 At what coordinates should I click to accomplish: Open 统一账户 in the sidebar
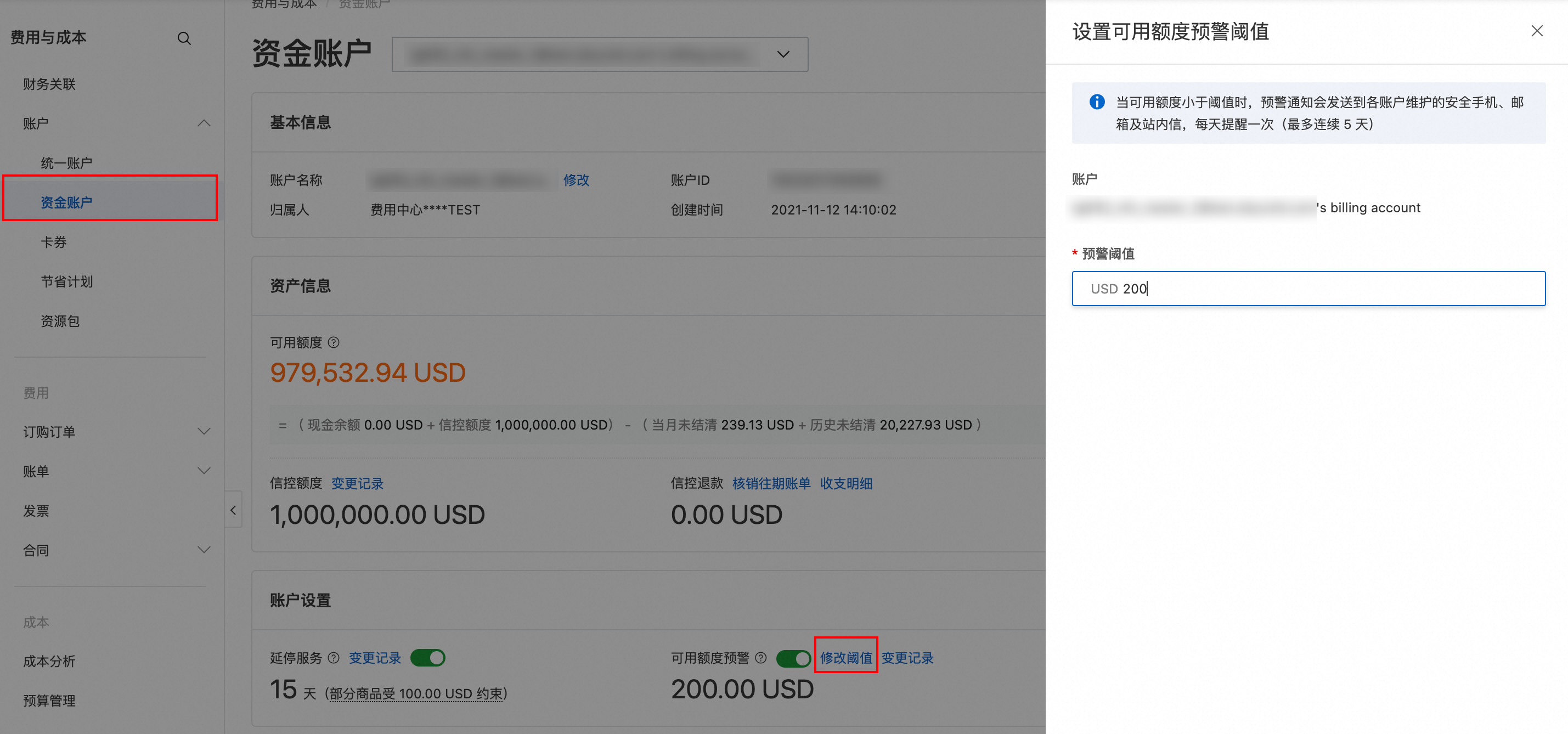click(x=66, y=163)
